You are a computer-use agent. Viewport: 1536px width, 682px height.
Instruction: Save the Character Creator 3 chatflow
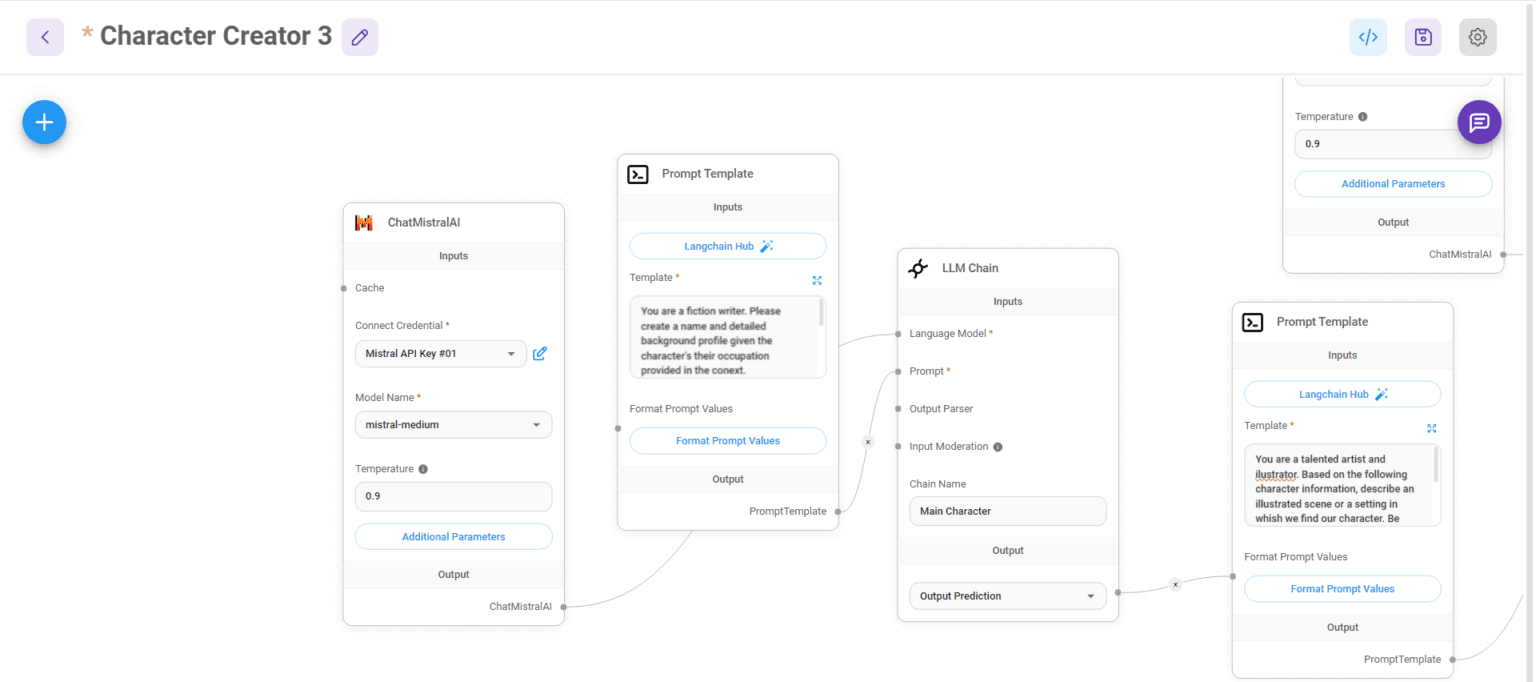(x=1422, y=36)
